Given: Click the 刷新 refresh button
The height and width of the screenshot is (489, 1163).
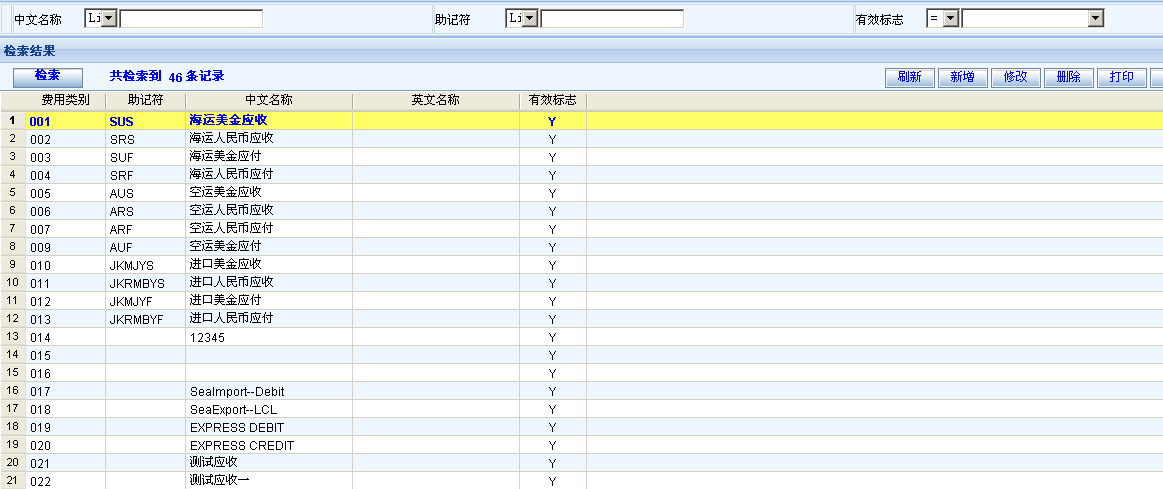Looking at the screenshot, I should (x=909, y=78).
